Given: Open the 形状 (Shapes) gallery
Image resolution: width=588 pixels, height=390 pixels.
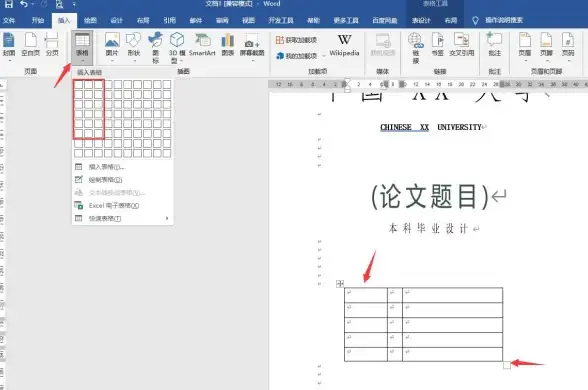Looking at the screenshot, I should tap(134, 47).
